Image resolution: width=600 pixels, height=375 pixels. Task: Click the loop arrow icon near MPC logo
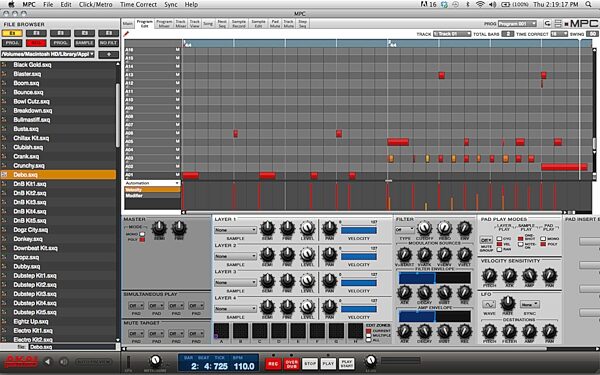[547, 24]
